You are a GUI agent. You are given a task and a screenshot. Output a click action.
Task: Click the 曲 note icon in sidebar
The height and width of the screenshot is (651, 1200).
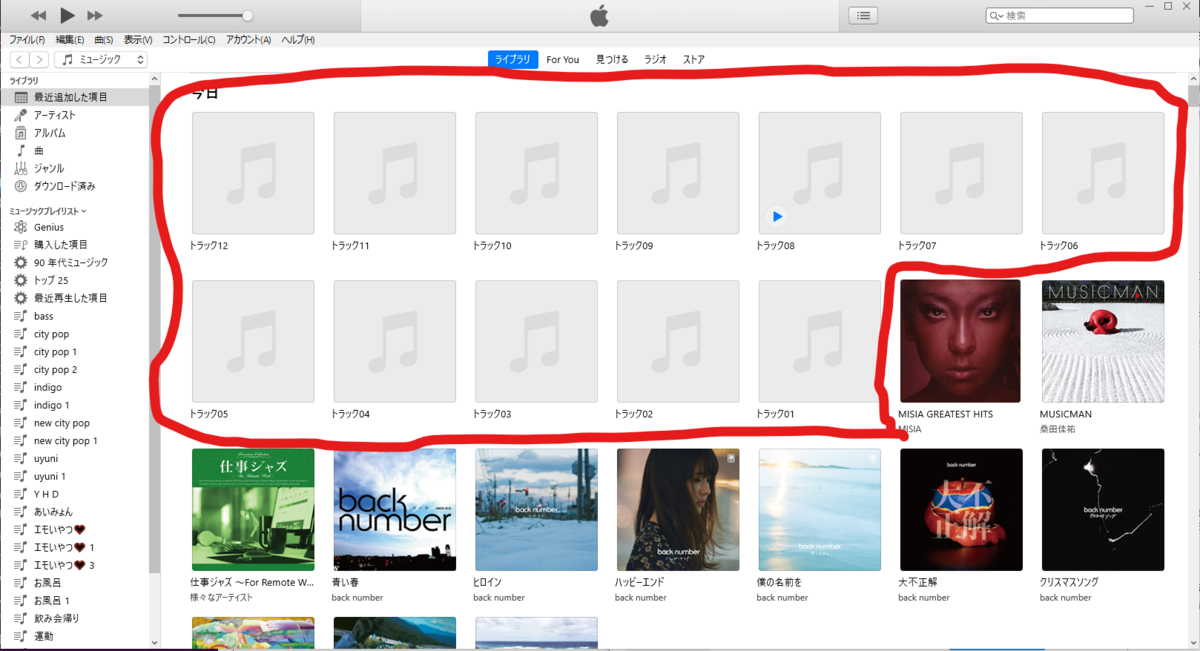(21, 151)
